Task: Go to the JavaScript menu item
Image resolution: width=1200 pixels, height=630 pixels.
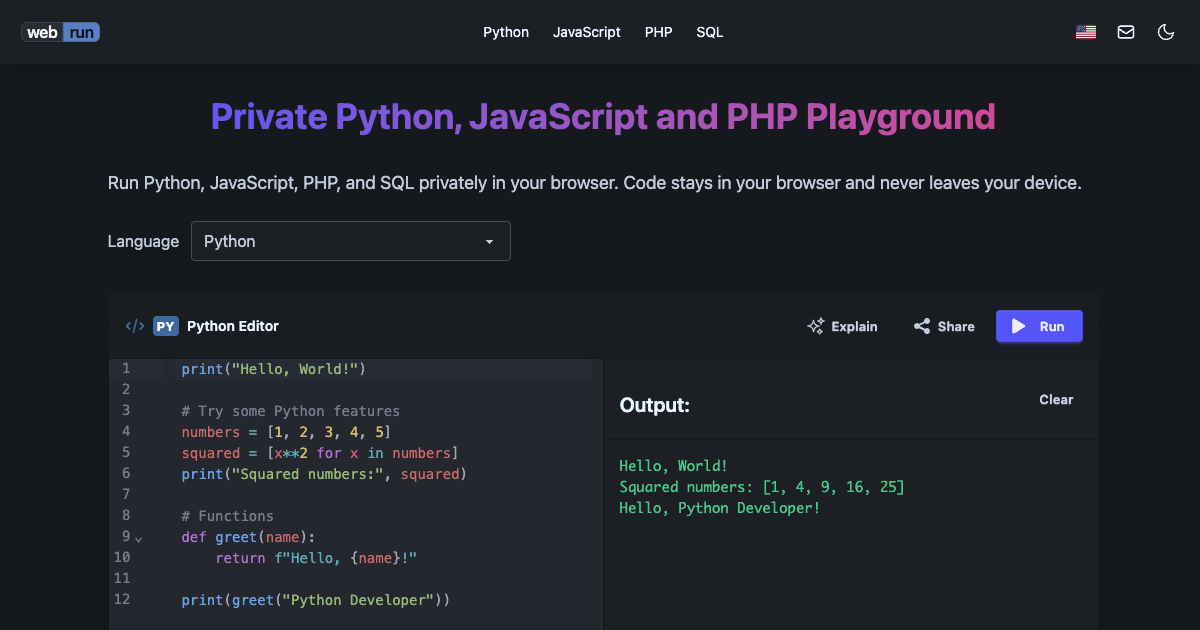Action: (587, 32)
